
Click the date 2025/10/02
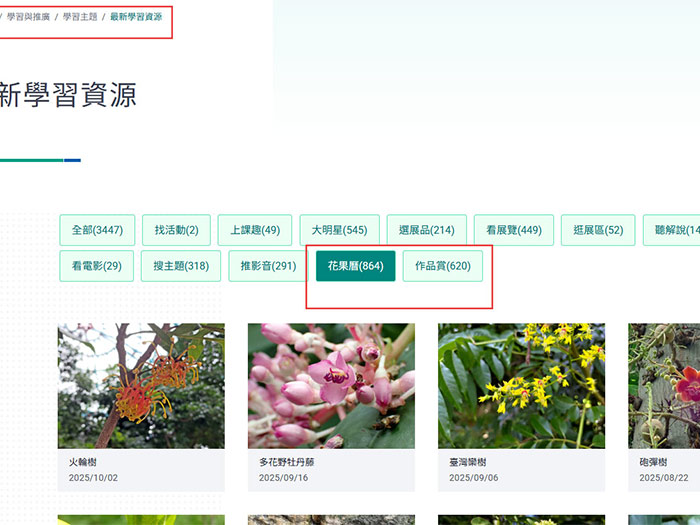93,478
